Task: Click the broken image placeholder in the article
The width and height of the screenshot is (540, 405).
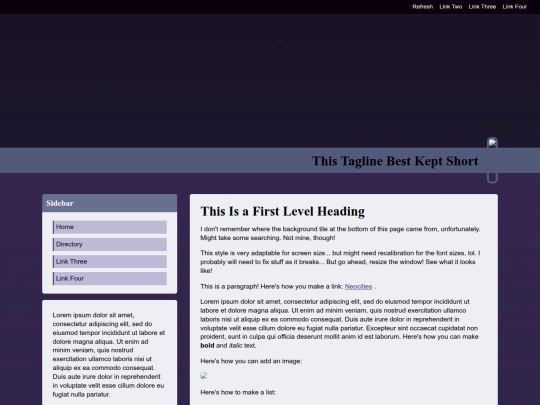Action: pos(204,376)
